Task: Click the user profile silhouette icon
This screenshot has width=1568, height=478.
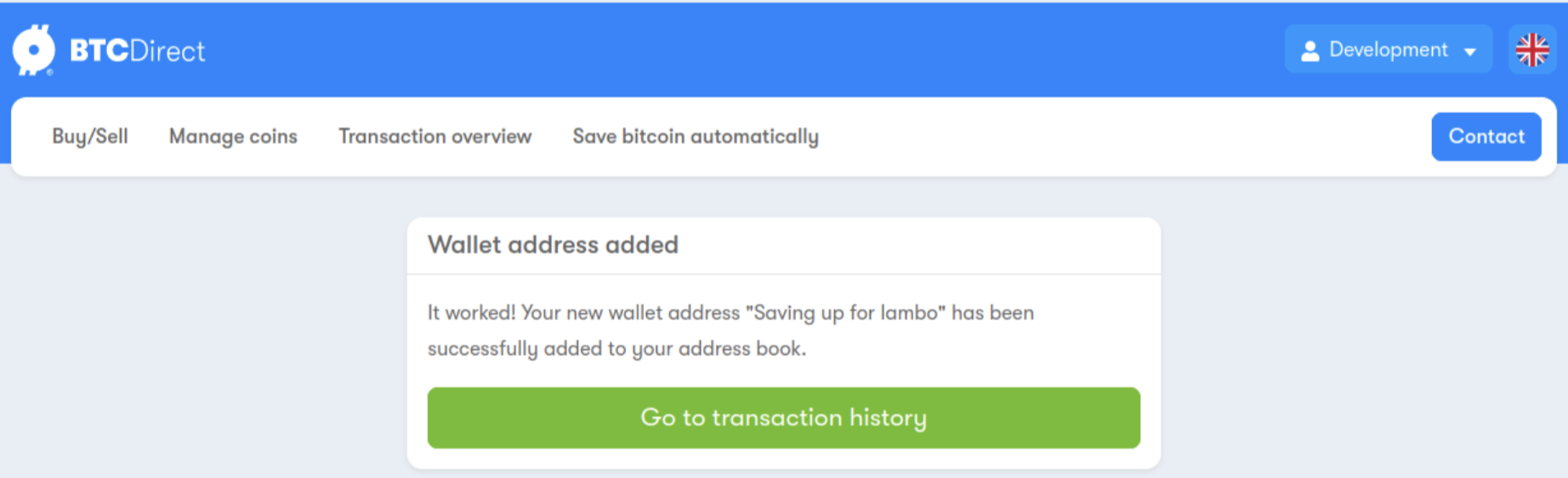Action: (x=1310, y=51)
